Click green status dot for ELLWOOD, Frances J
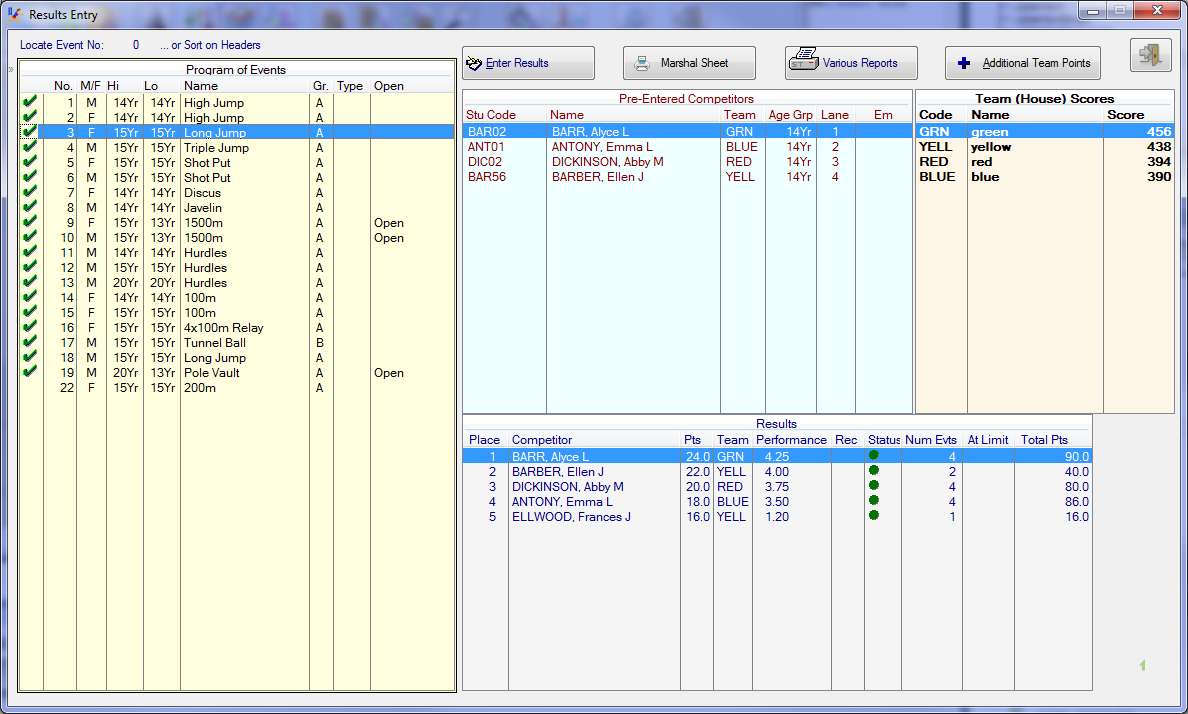 point(874,516)
